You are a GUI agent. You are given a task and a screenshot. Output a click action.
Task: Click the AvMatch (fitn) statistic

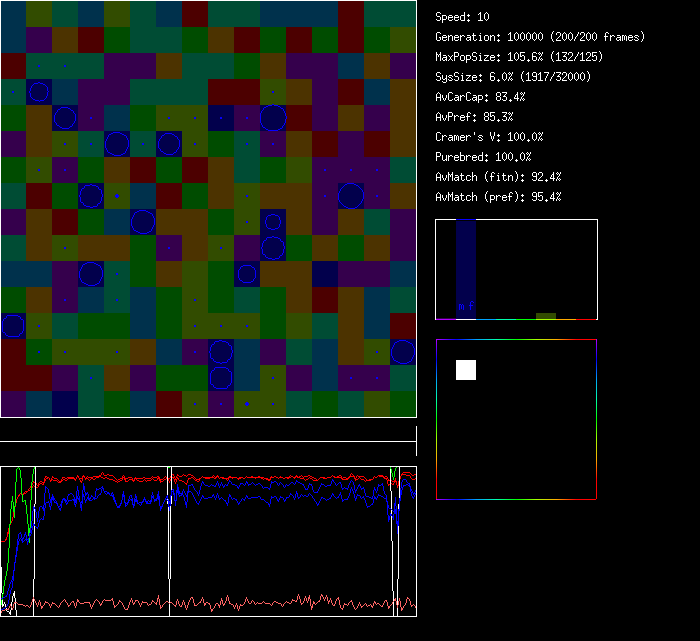(x=498, y=177)
